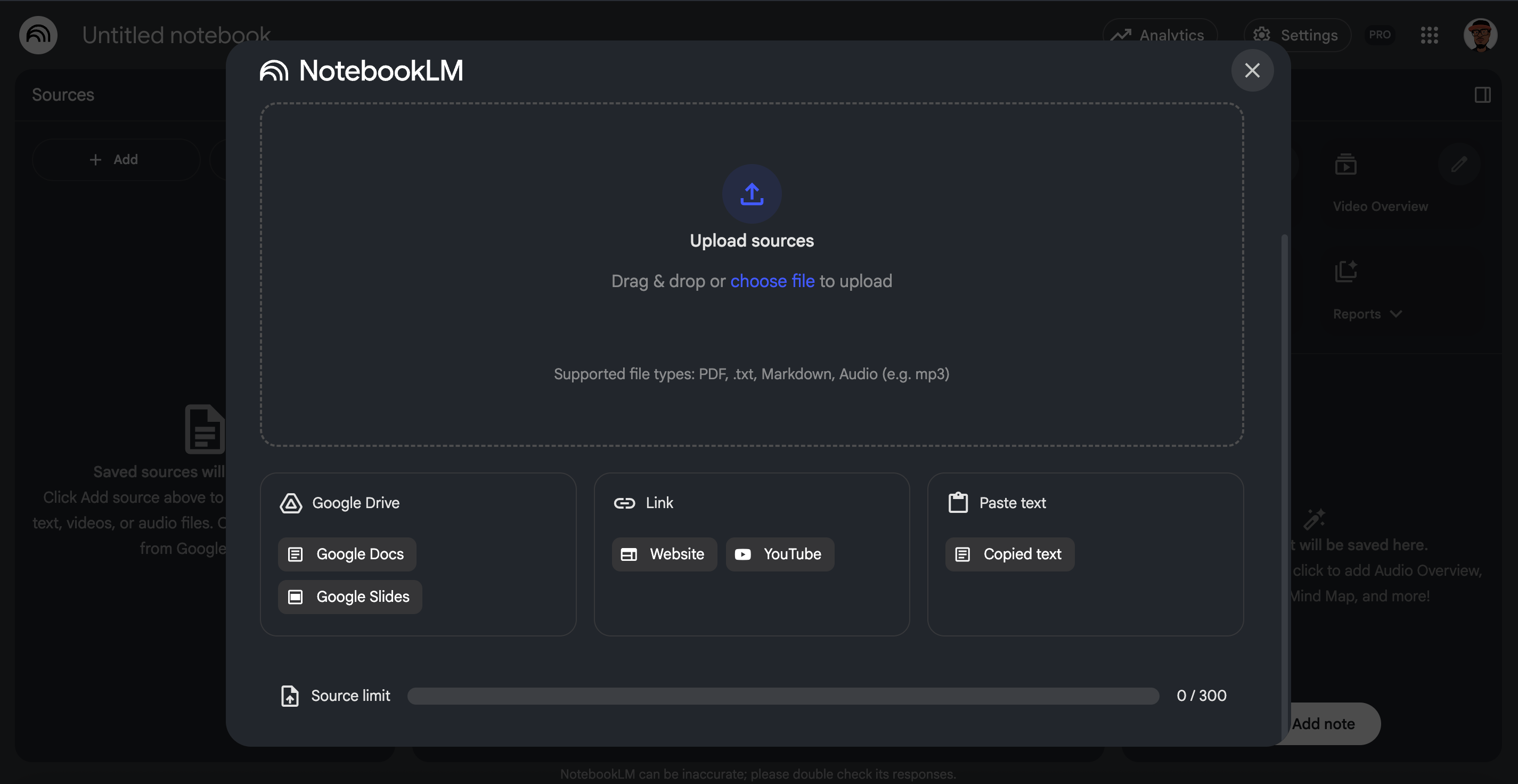This screenshot has width=1518, height=784.
Task: Click the Paste text clipboard icon
Action: tap(958, 503)
